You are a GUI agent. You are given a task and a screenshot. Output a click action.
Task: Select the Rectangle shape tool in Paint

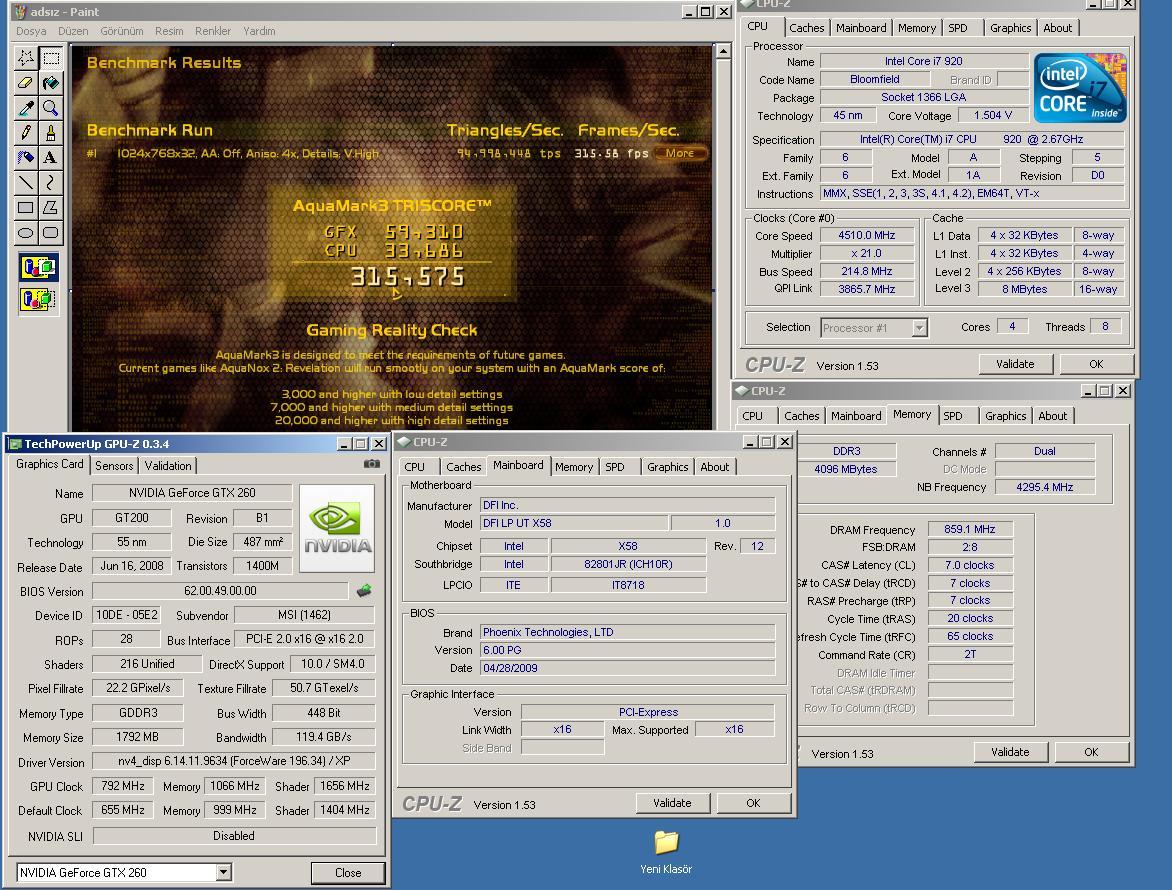click(x=26, y=208)
